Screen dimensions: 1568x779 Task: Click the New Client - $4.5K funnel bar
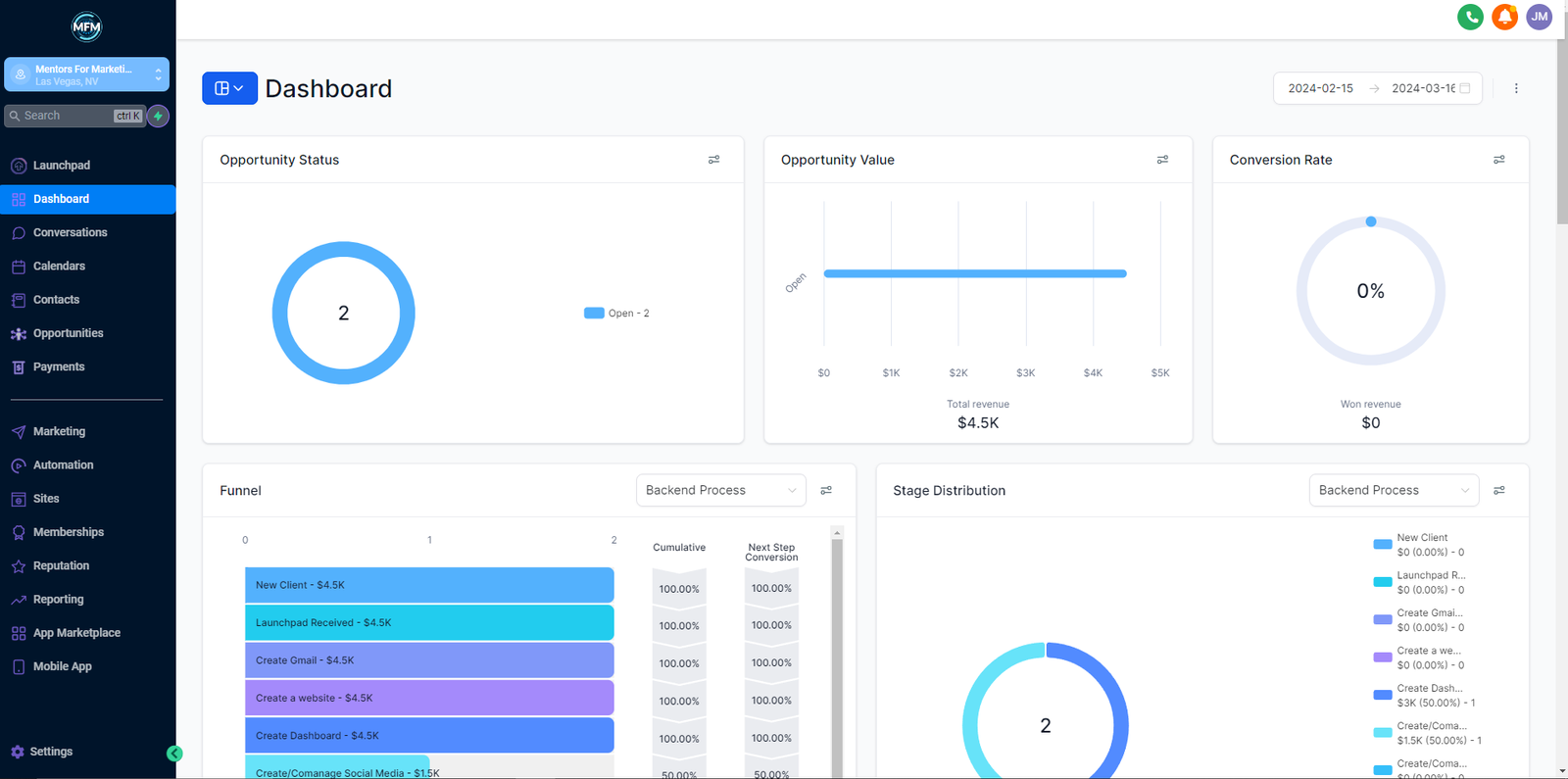(429, 585)
